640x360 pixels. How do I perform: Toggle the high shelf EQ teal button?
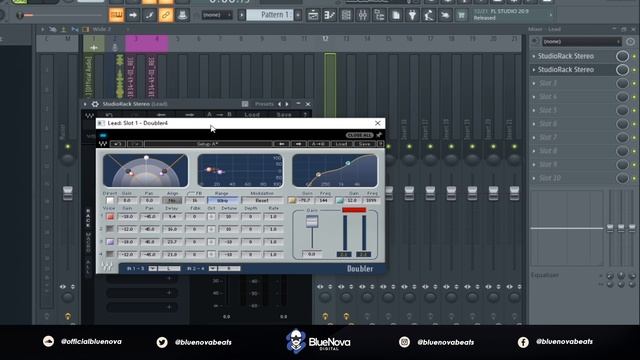coord(340,200)
